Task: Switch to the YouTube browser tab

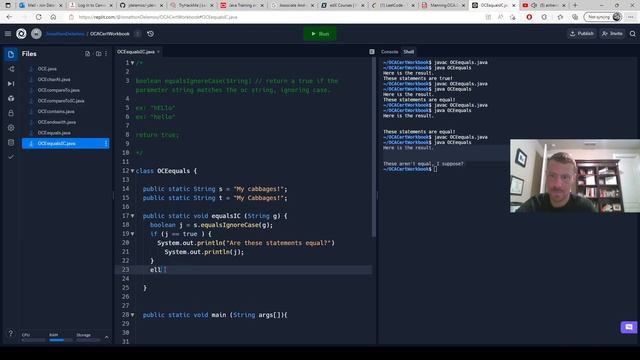Action: 544,5
